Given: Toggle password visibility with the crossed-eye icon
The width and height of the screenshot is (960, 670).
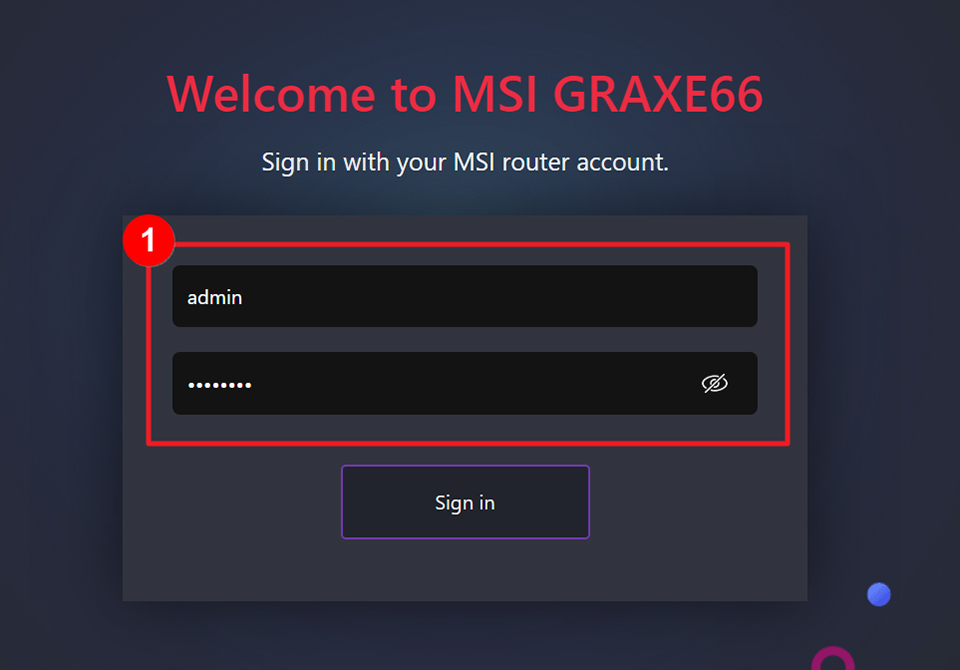Looking at the screenshot, I should (714, 383).
